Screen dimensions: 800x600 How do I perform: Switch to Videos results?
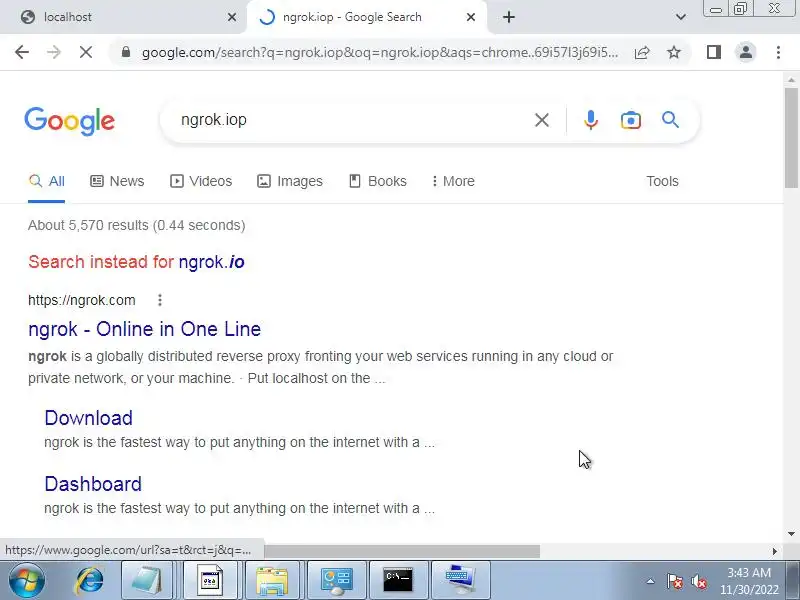201,182
